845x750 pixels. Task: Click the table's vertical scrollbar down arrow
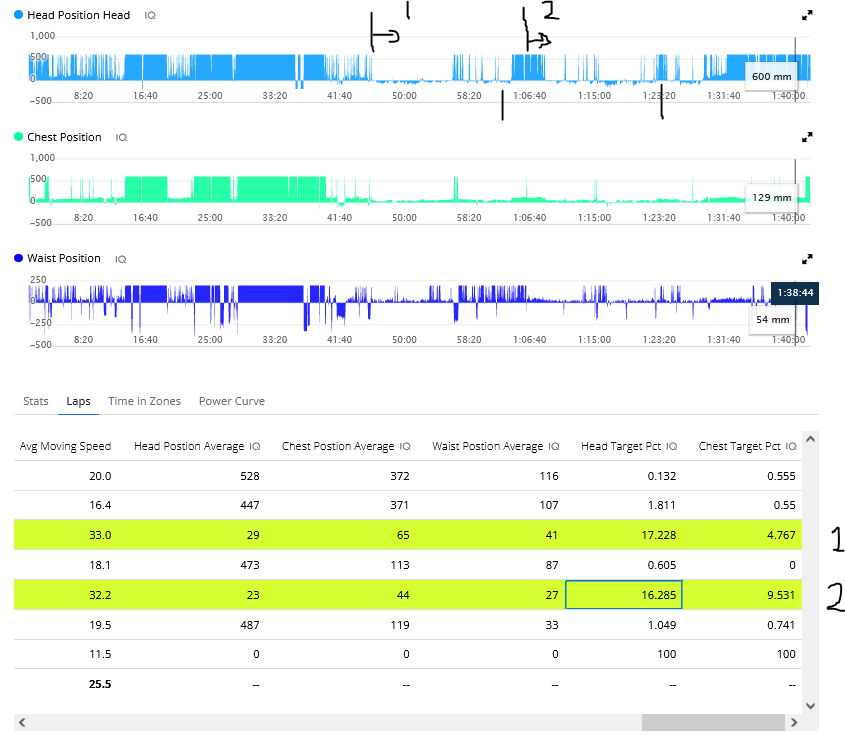coord(811,704)
